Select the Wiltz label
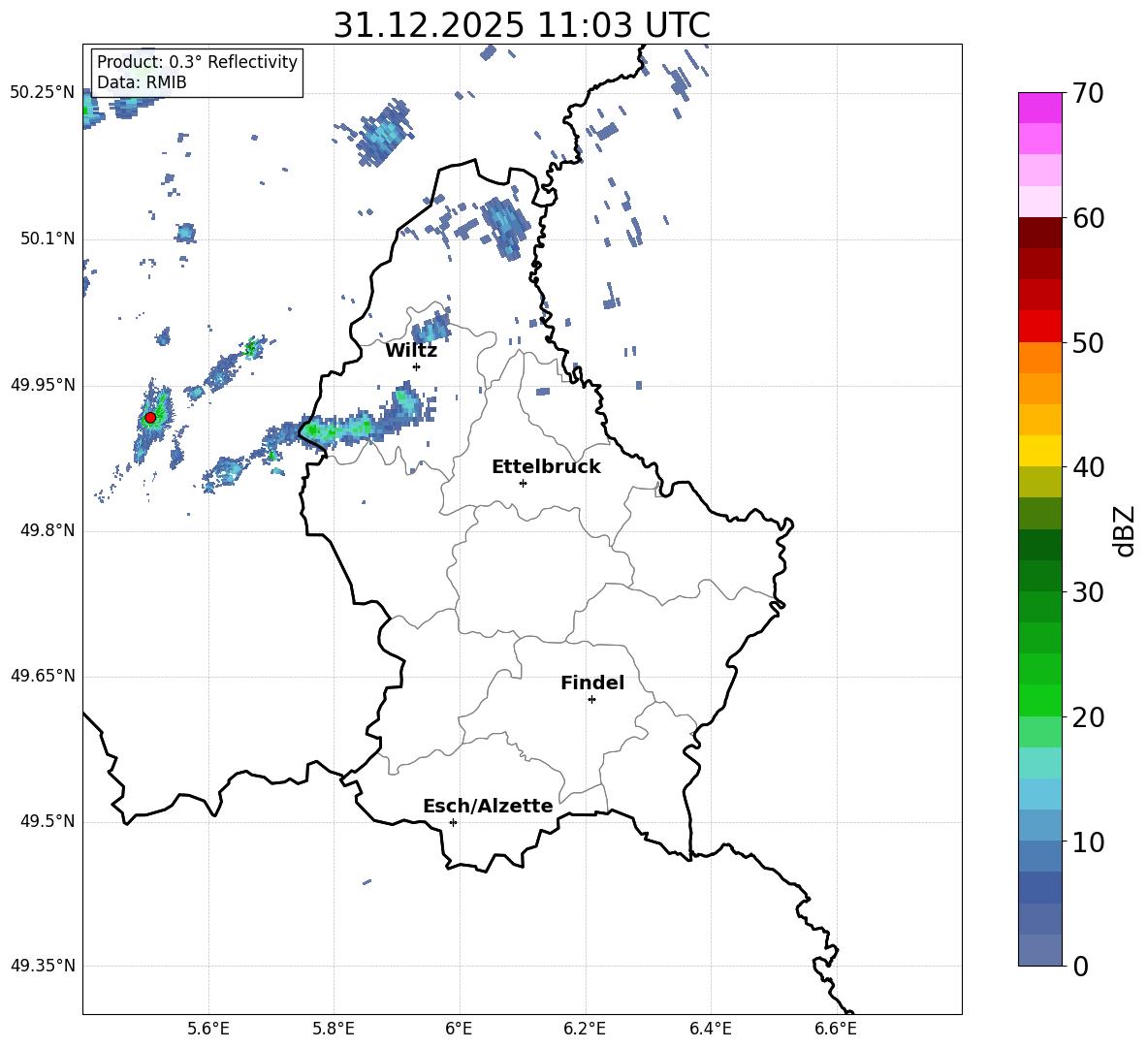Screen dimensions: 1148x1048 (x=411, y=351)
